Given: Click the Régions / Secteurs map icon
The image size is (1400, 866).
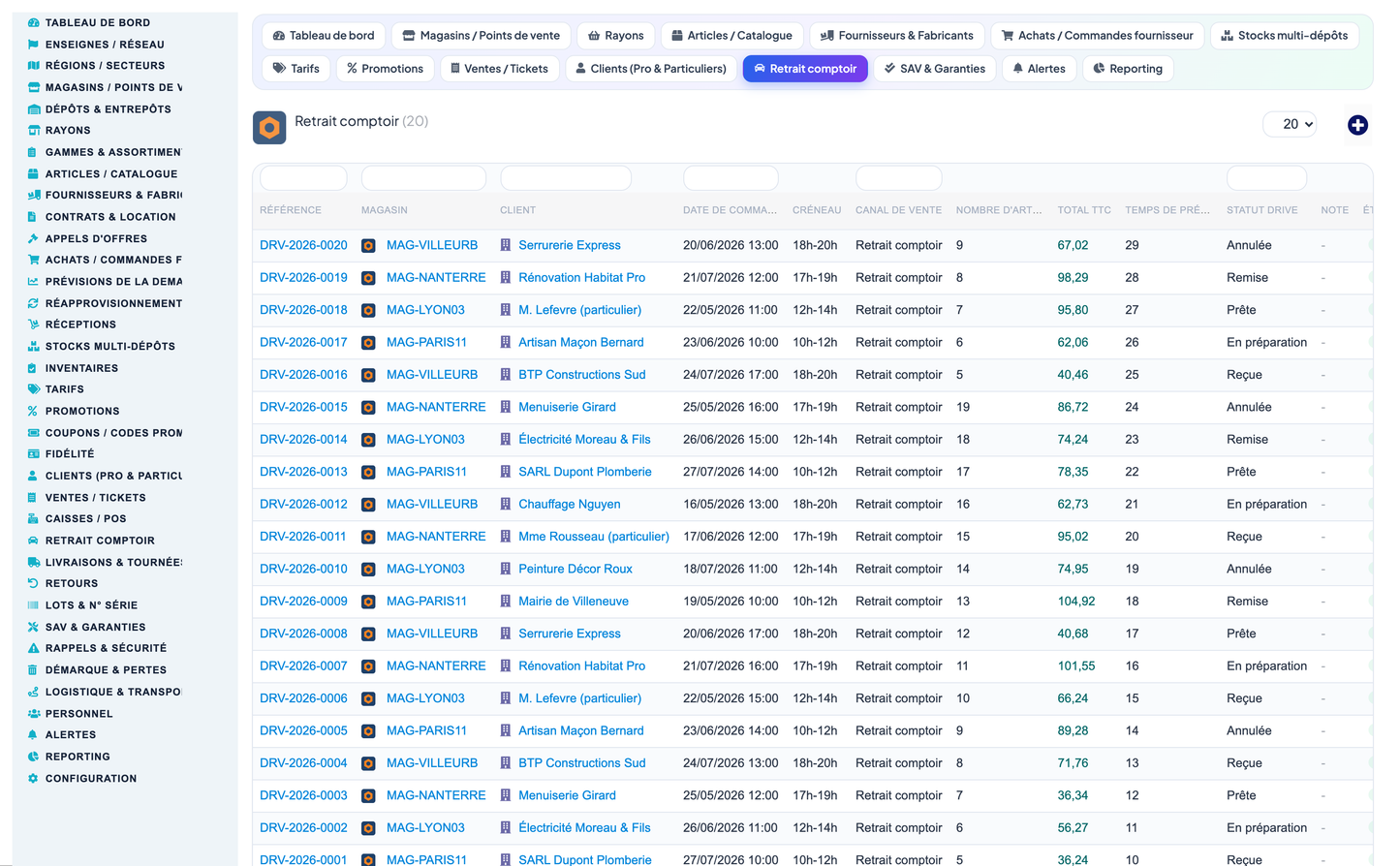Looking at the screenshot, I should [34, 66].
